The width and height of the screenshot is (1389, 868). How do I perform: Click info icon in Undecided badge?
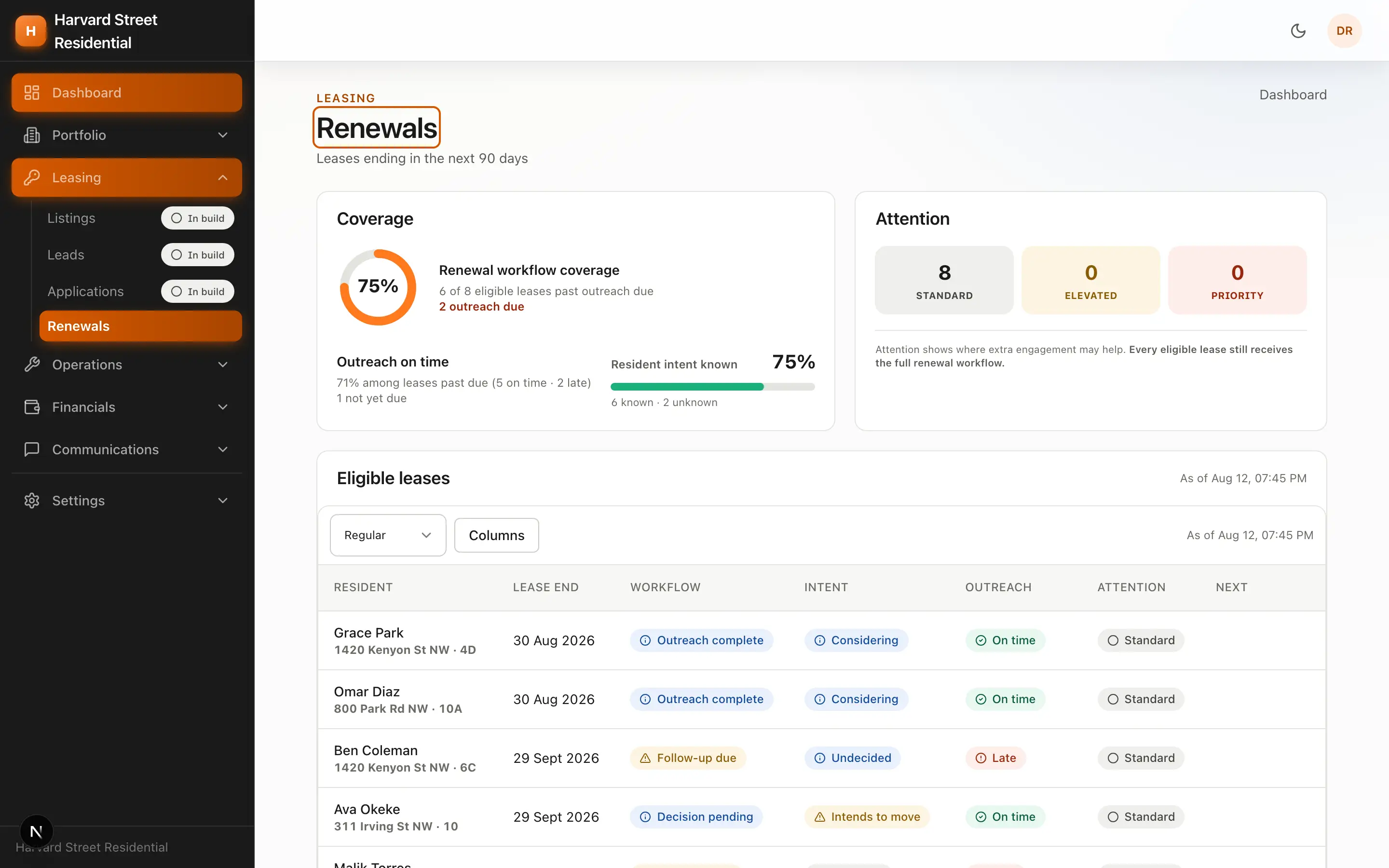coord(819,758)
